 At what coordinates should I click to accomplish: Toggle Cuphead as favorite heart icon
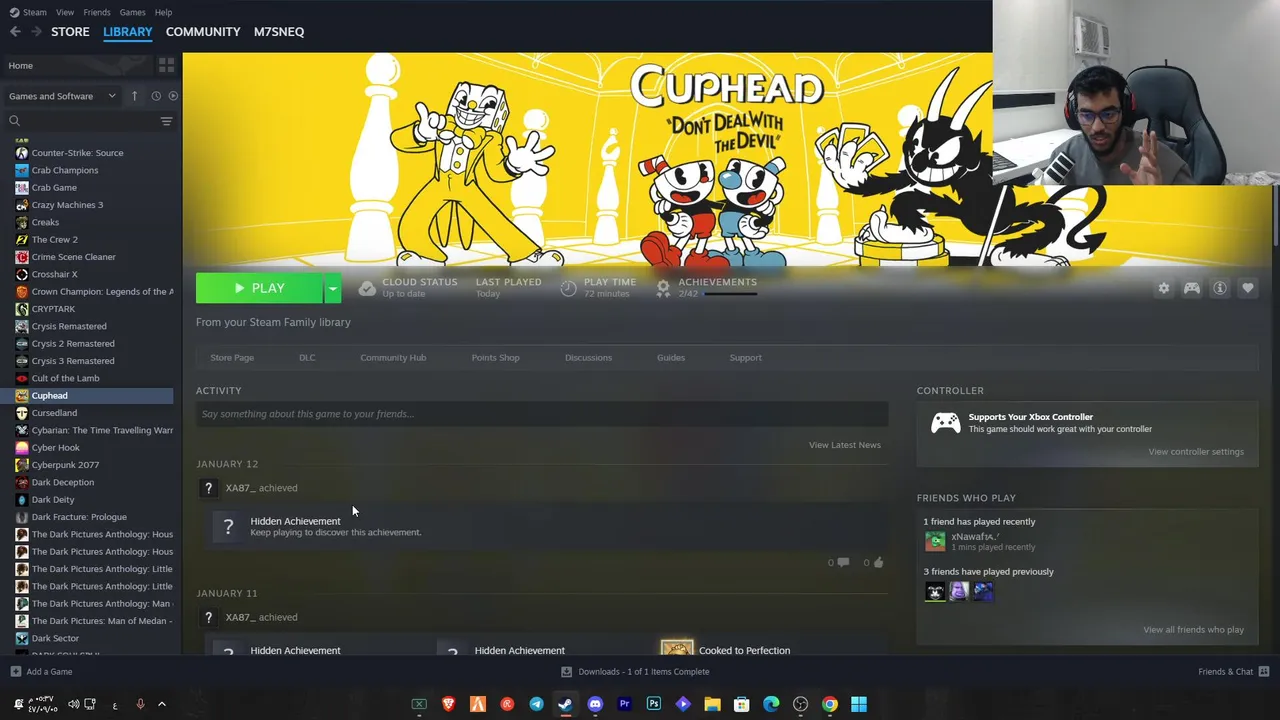click(x=1247, y=288)
